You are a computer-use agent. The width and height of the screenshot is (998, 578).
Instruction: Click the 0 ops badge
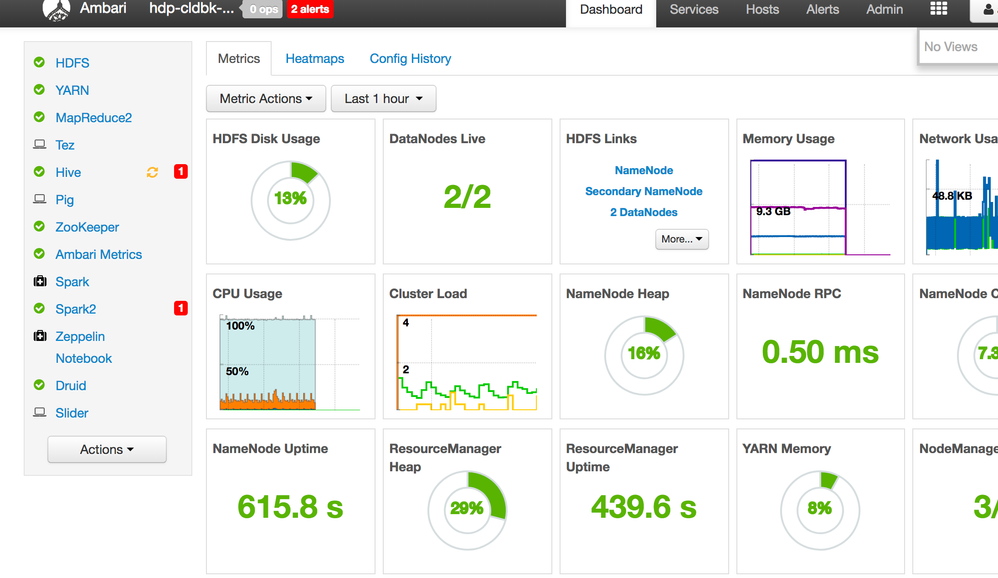coord(263,10)
